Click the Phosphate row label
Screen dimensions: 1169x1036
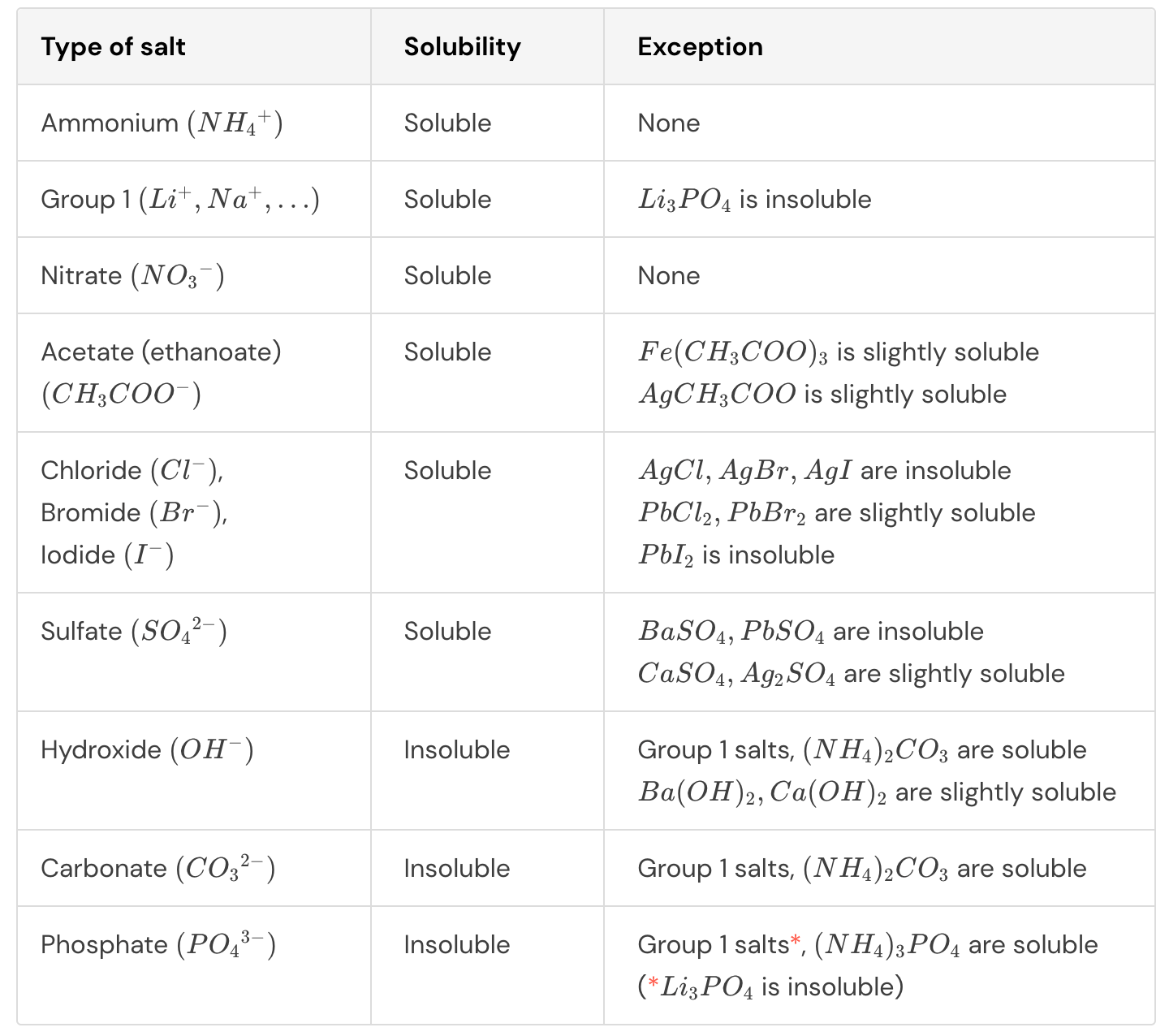(x=158, y=945)
